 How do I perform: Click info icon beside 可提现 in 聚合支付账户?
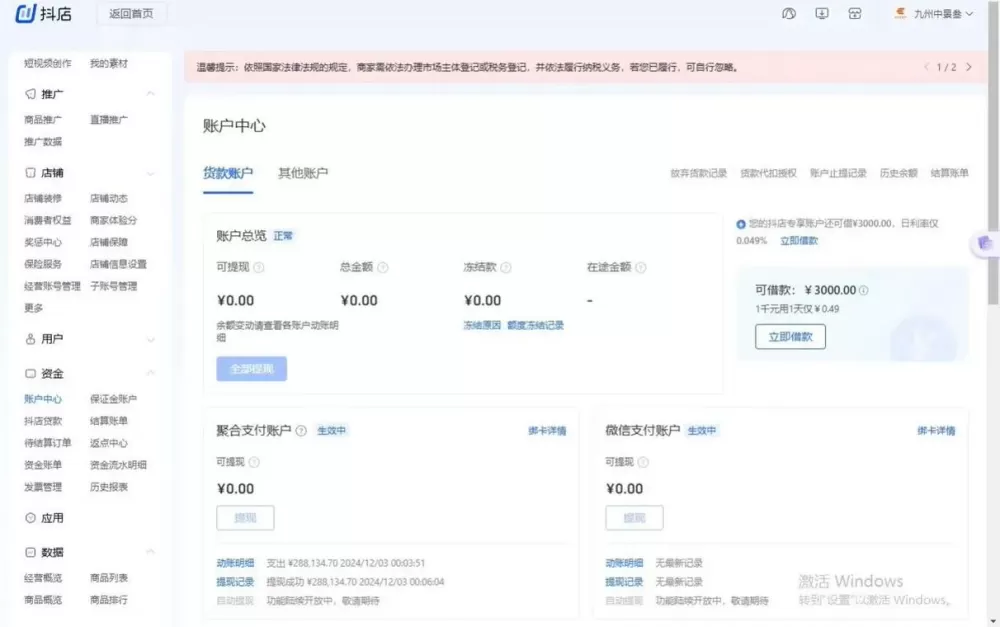pos(254,462)
